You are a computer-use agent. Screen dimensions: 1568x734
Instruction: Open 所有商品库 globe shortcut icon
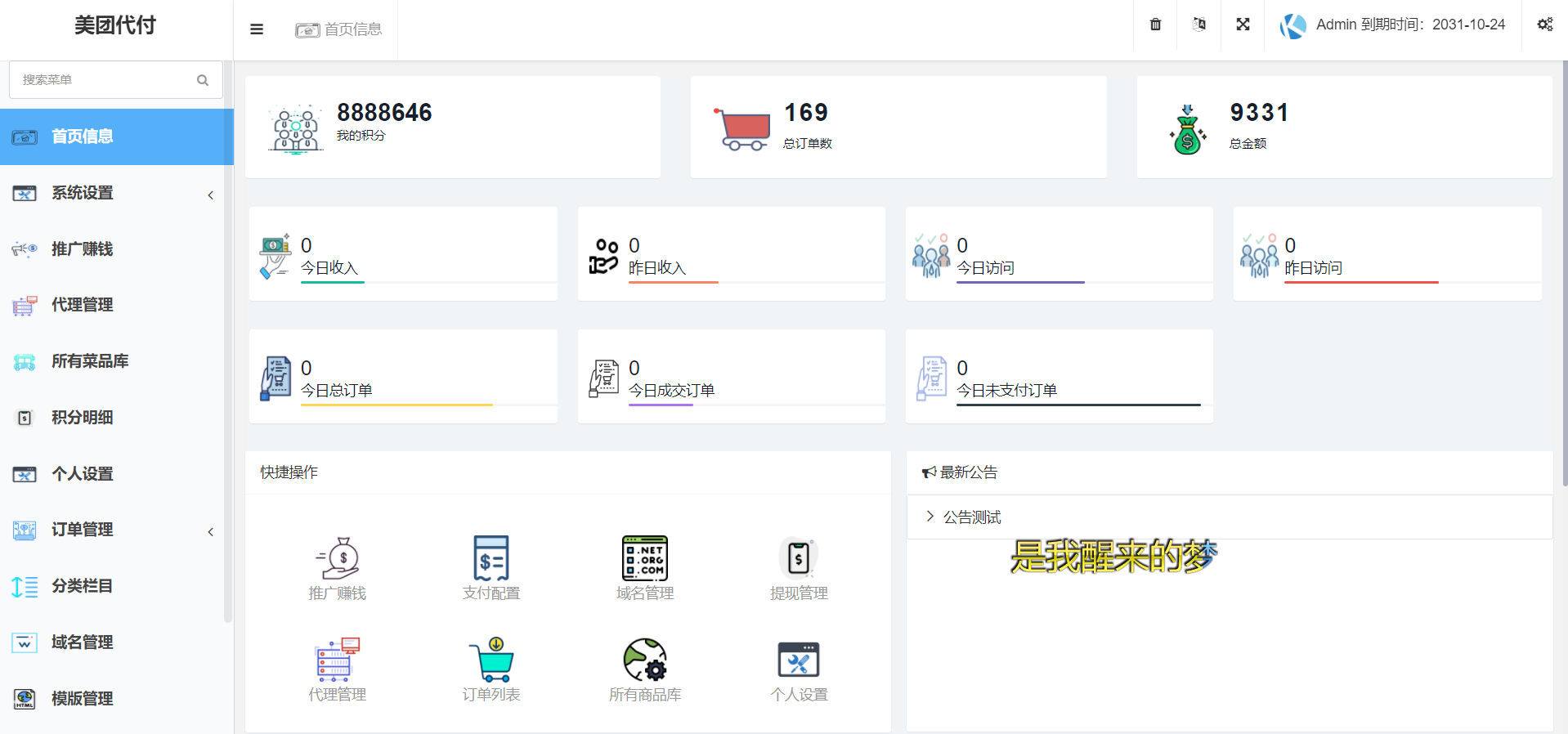tap(645, 660)
